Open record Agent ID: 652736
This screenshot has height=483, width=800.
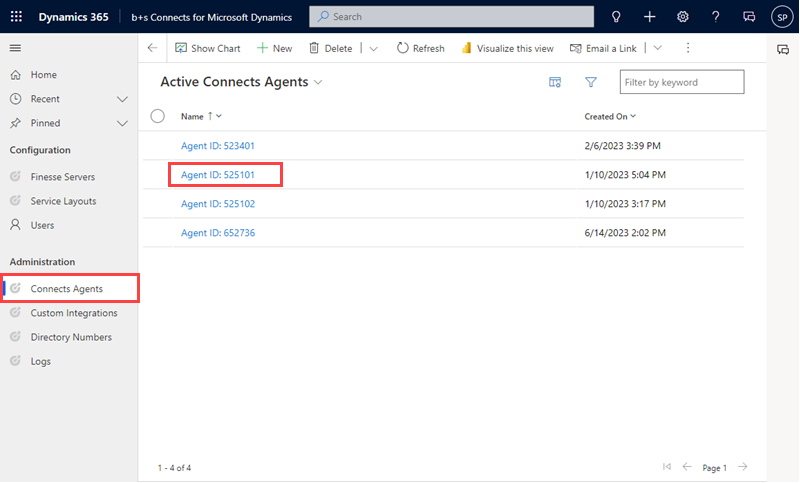click(218, 233)
